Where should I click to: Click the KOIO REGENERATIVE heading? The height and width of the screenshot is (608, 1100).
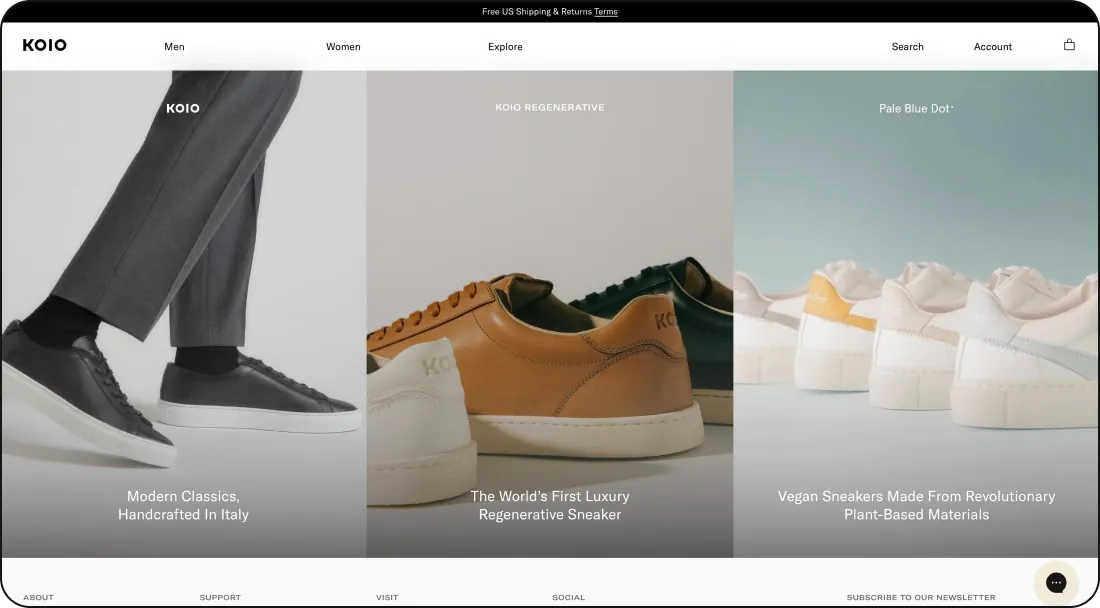tap(550, 107)
